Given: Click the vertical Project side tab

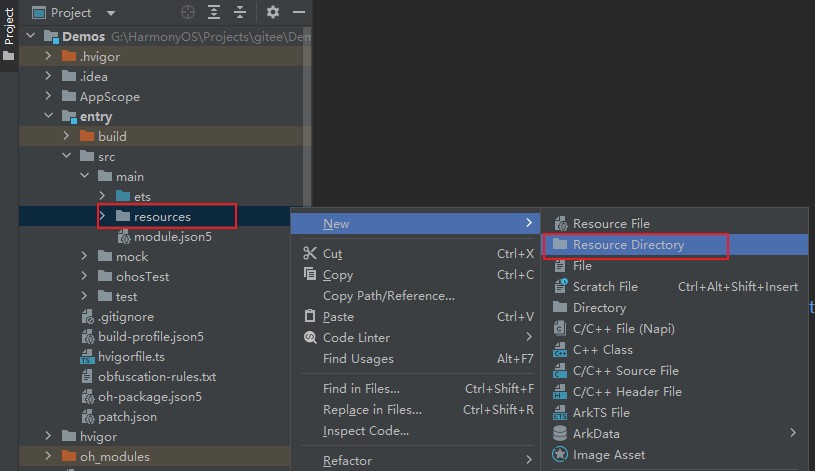Looking at the screenshot, I should click(x=9, y=28).
